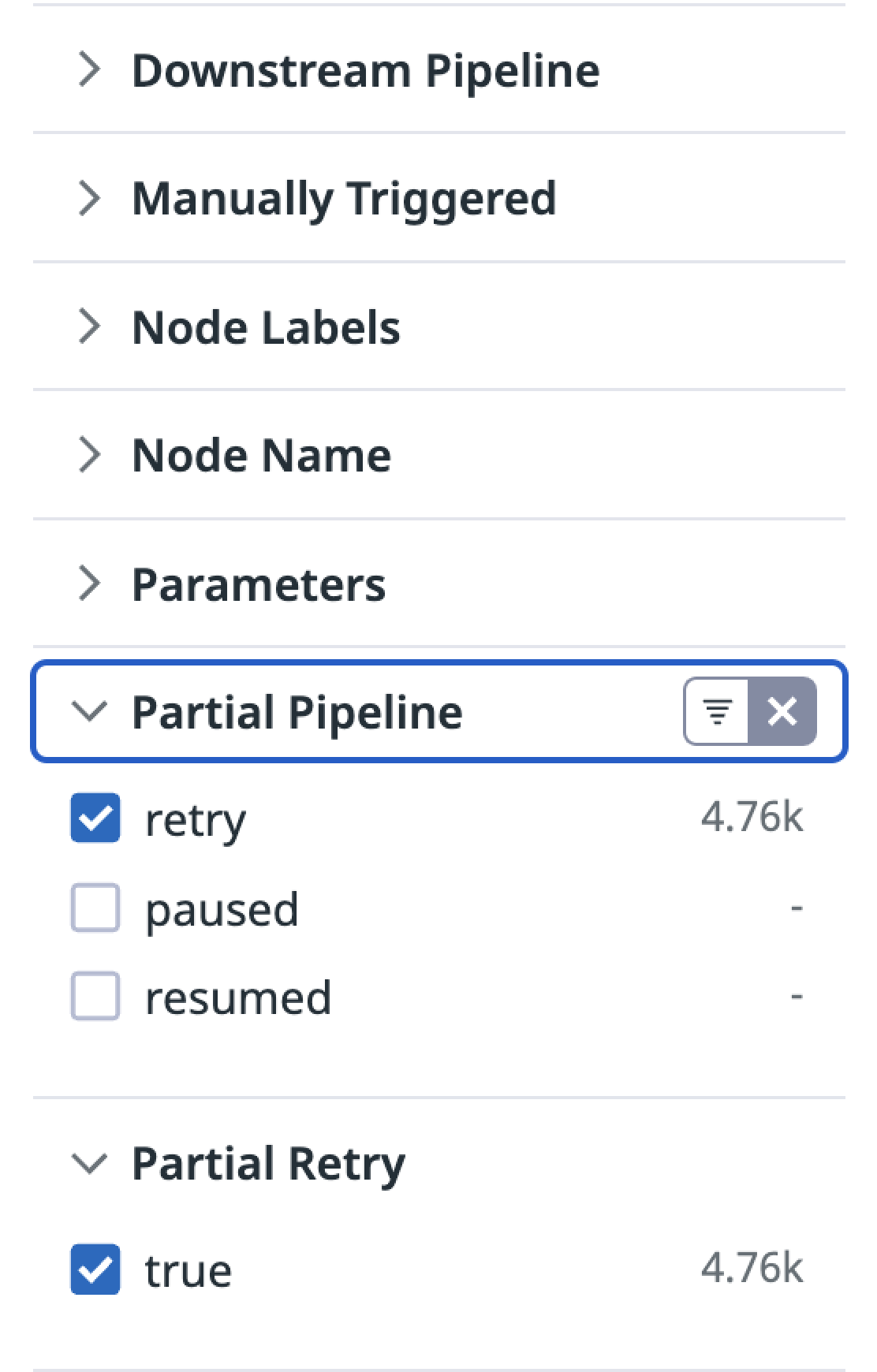
Task: Uncheck the true checkbox under Partial Retry
Action: (95, 1269)
